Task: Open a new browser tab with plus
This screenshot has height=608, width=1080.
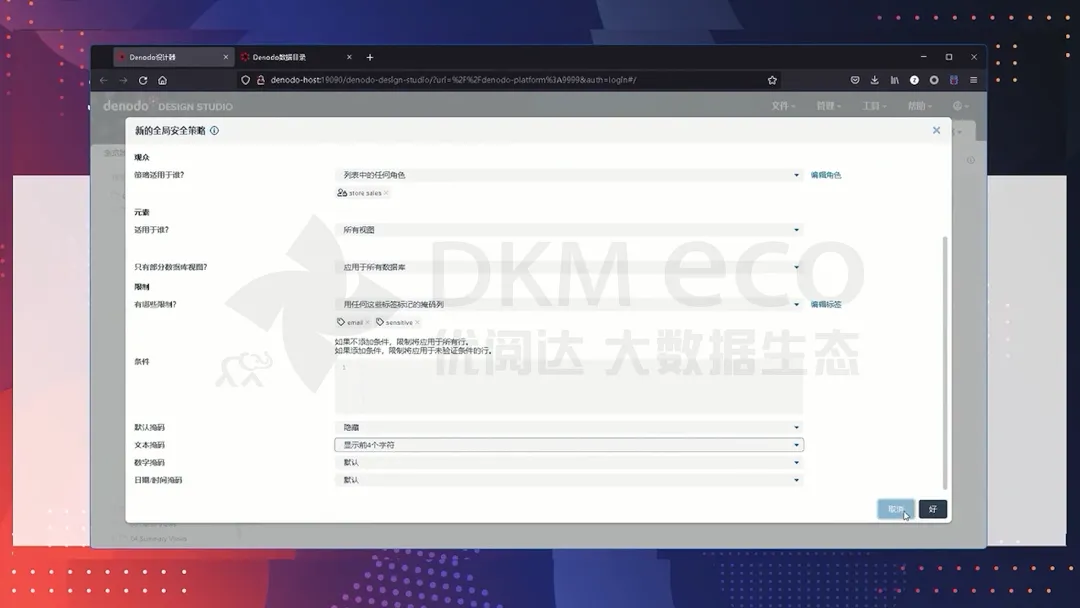Action: tap(370, 57)
